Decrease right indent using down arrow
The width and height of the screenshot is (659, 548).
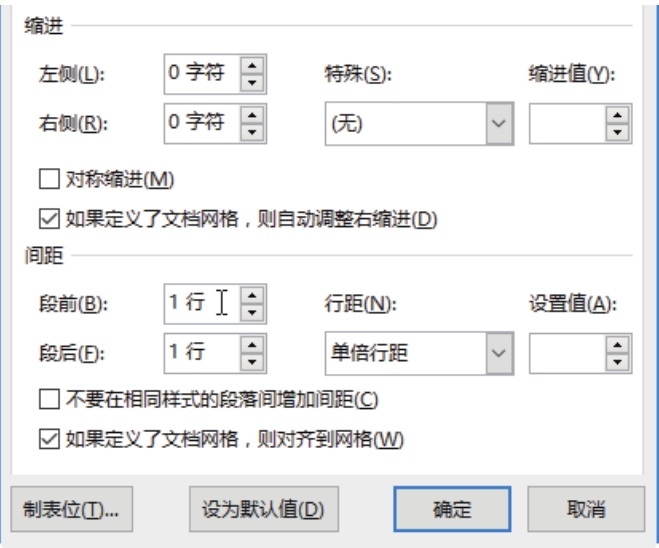252,132
